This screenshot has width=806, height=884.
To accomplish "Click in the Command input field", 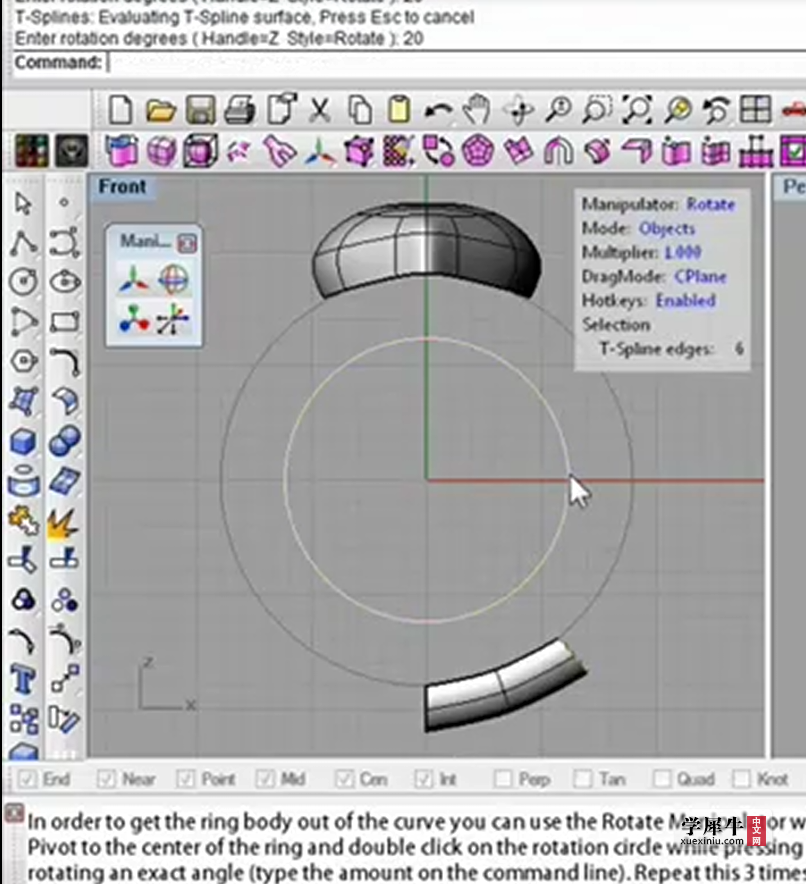I will click(457, 63).
